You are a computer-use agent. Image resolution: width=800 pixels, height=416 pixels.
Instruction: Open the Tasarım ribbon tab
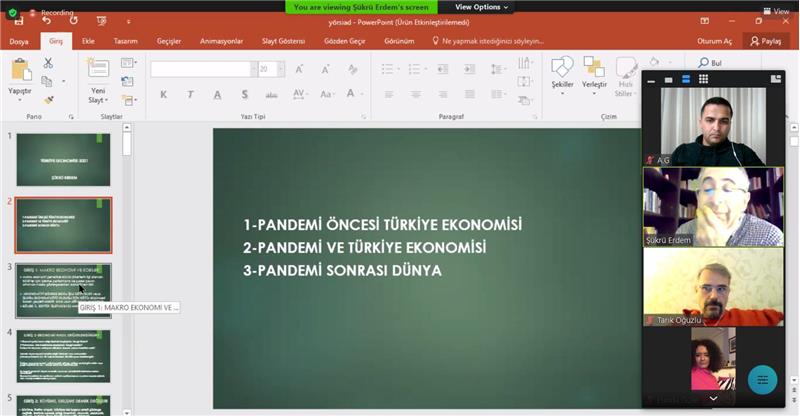click(x=125, y=41)
